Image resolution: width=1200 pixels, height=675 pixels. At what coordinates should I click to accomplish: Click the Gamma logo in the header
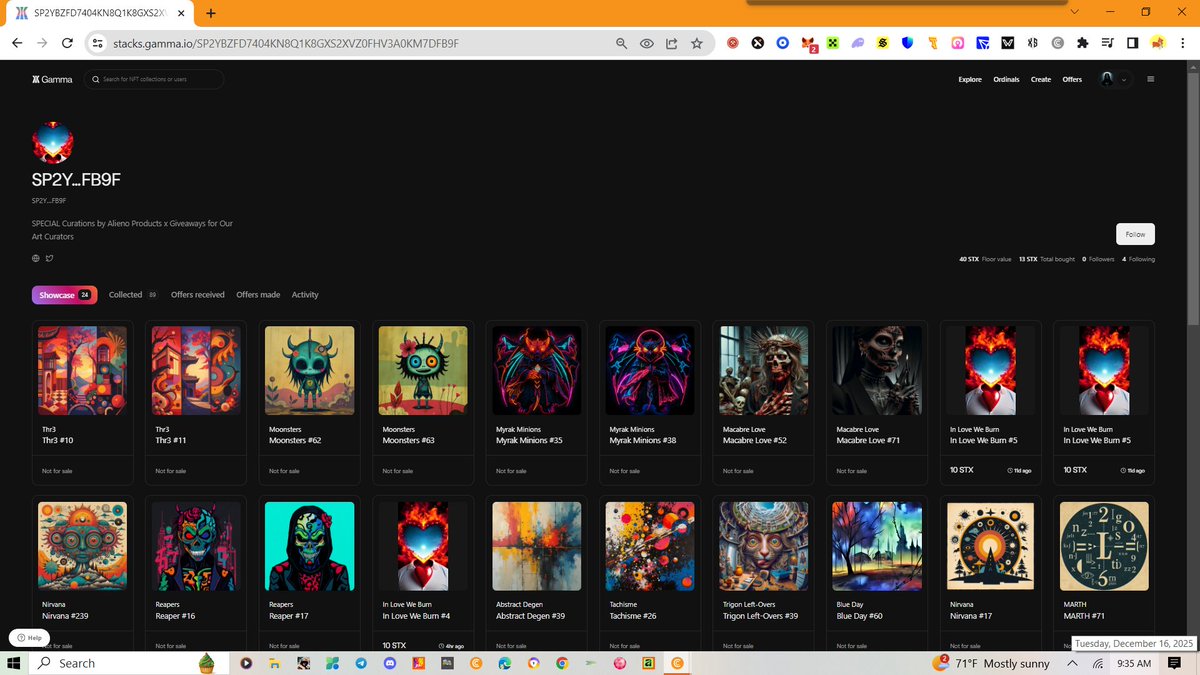[x=52, y=79]
